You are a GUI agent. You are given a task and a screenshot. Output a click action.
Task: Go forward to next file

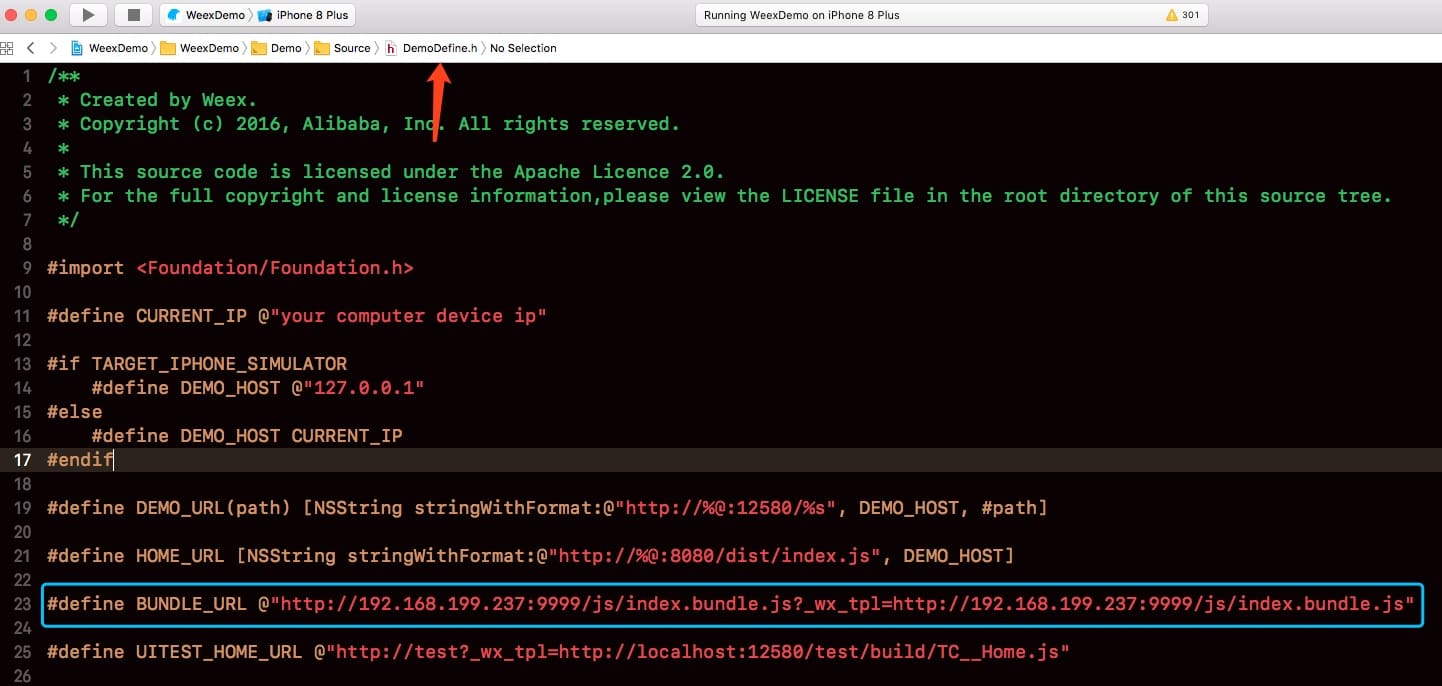53,48
